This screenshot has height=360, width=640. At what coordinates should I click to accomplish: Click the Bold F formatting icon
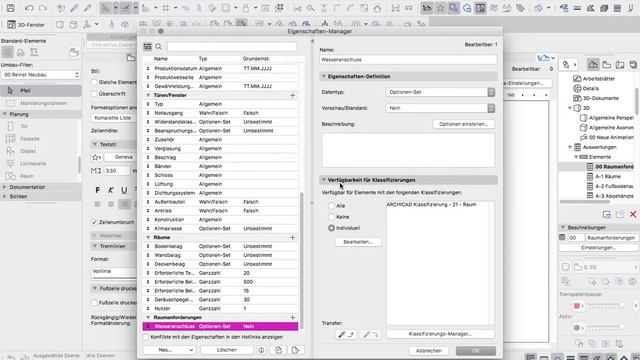click(x=98, y=190)
